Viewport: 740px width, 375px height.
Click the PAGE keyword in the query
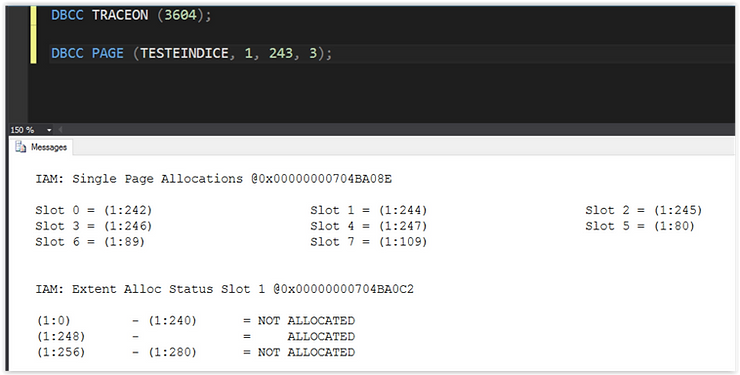[x=108, y=53]
